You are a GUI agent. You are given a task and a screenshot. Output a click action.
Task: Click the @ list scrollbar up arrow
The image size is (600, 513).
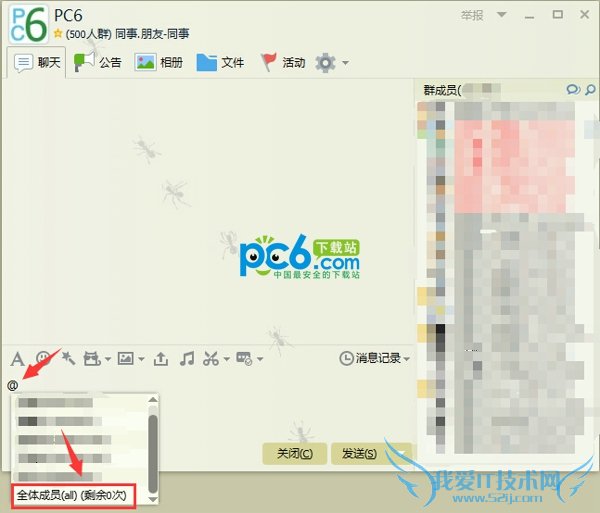coord(153,400)
